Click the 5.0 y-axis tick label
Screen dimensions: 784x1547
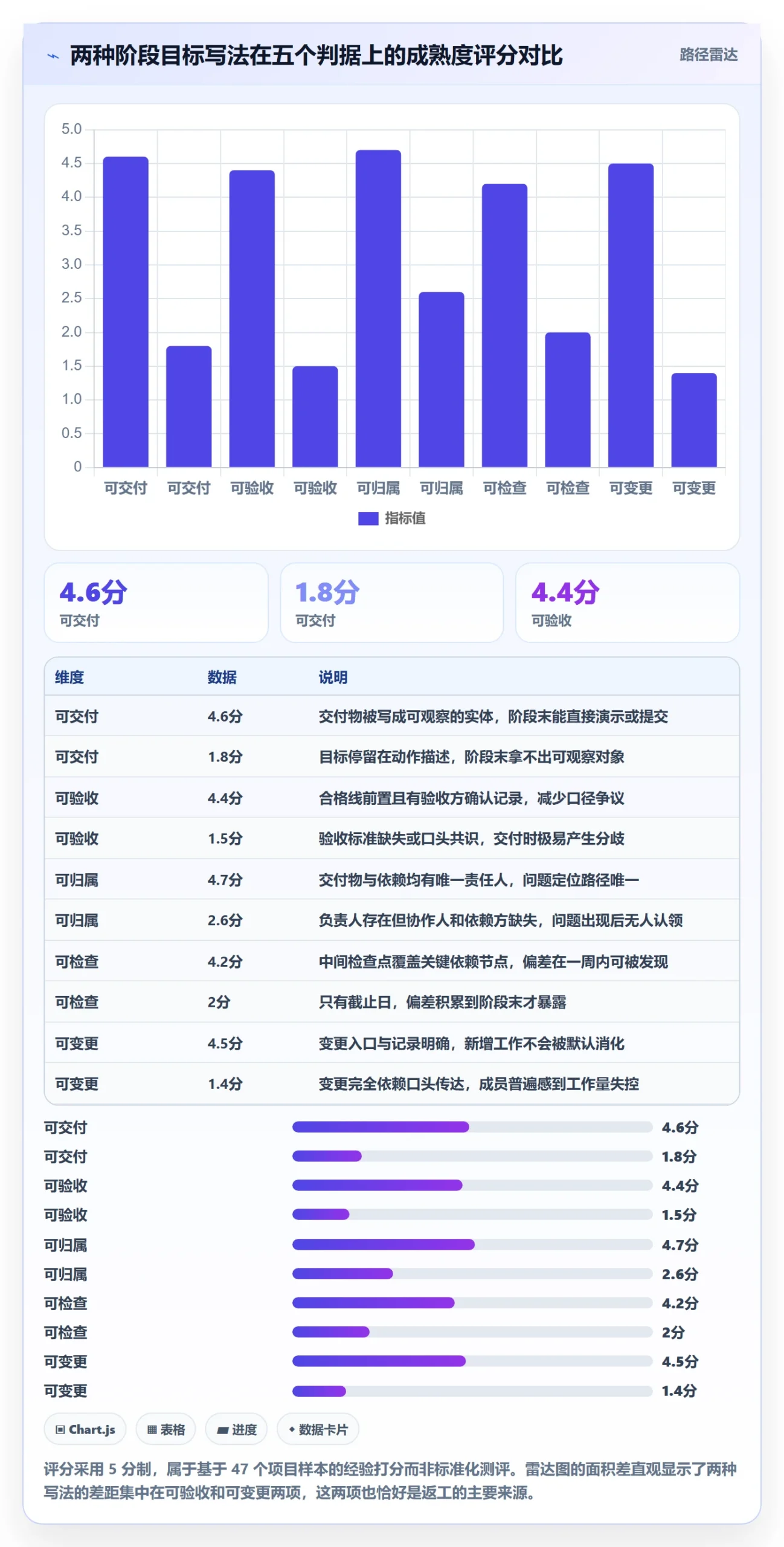71,129
